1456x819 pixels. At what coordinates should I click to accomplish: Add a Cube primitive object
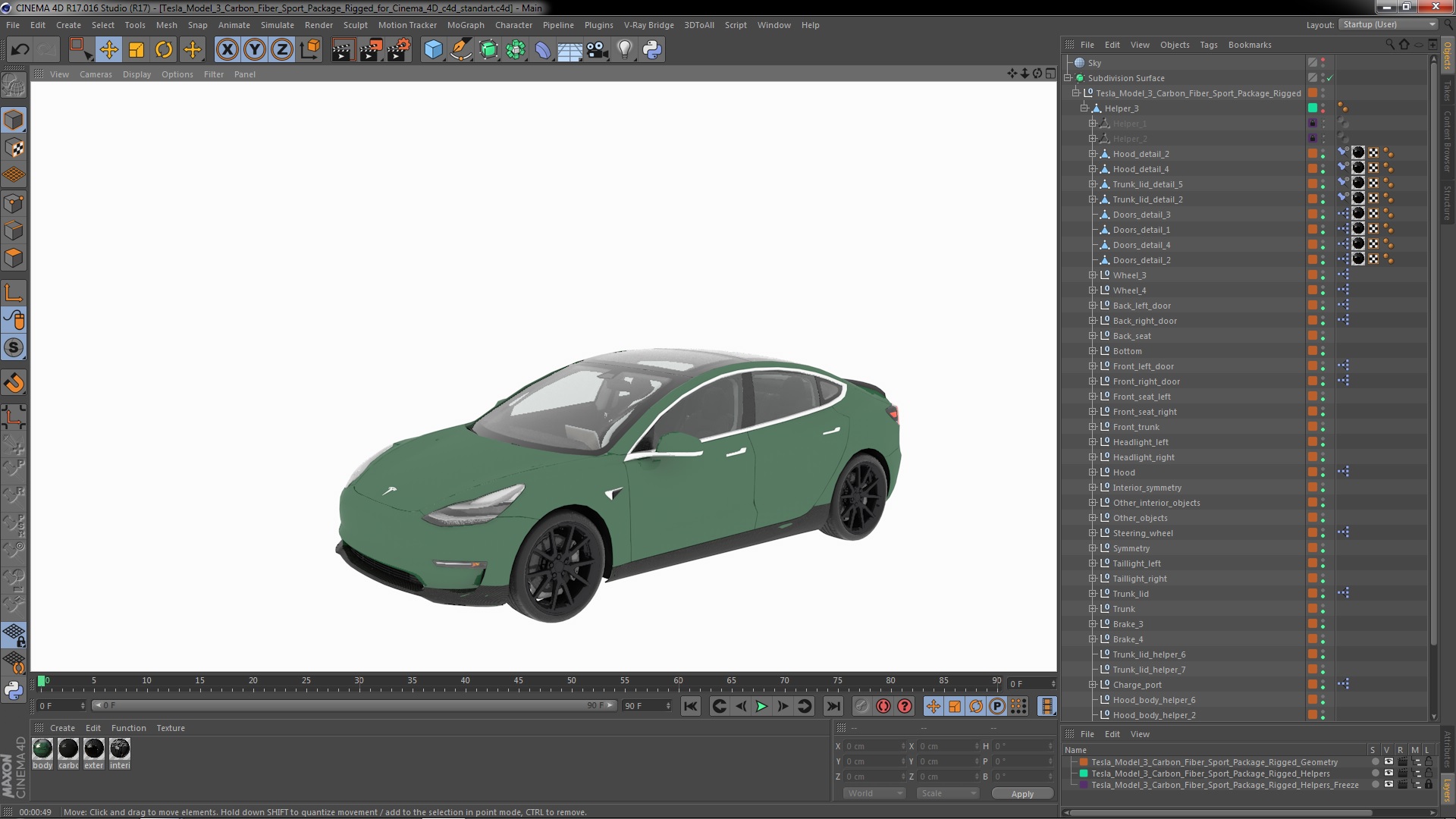tap(433, 50)
